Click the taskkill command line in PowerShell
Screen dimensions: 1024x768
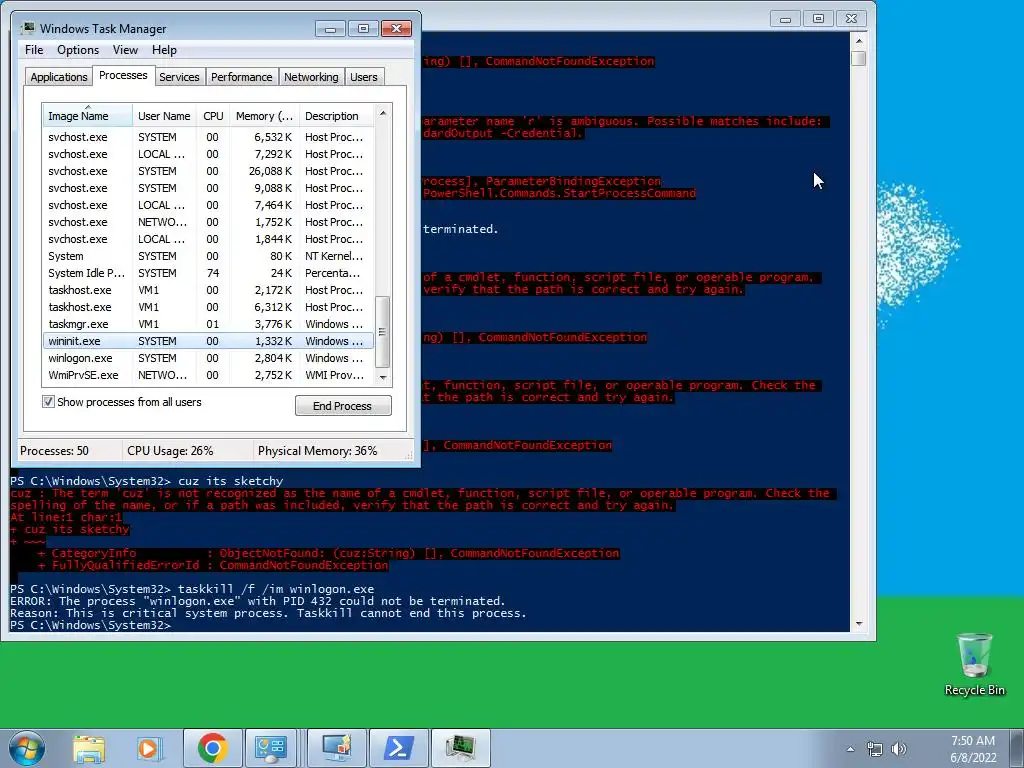[193, 589]
